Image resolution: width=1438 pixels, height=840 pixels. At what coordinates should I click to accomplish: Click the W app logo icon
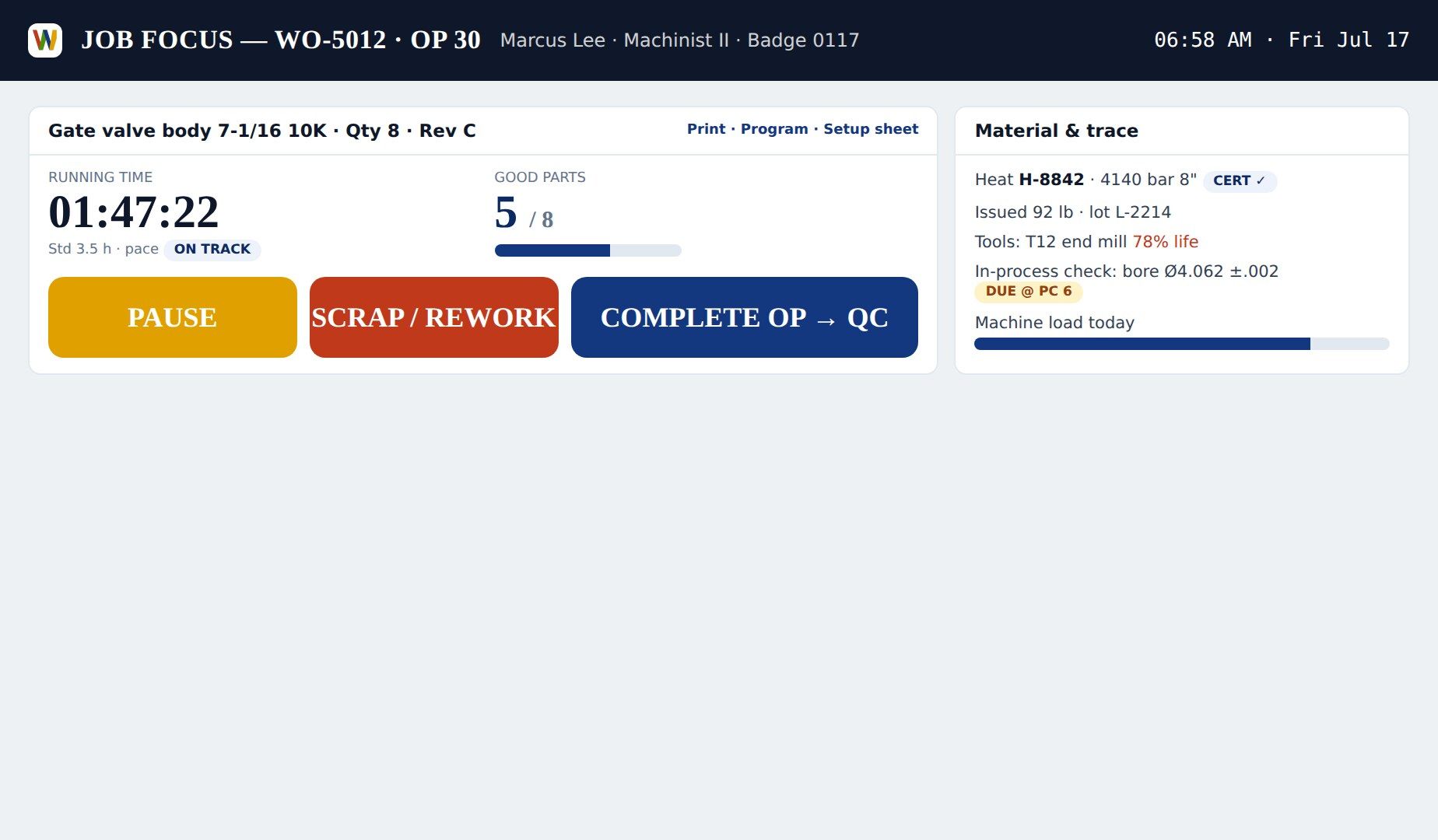point(45,40)
